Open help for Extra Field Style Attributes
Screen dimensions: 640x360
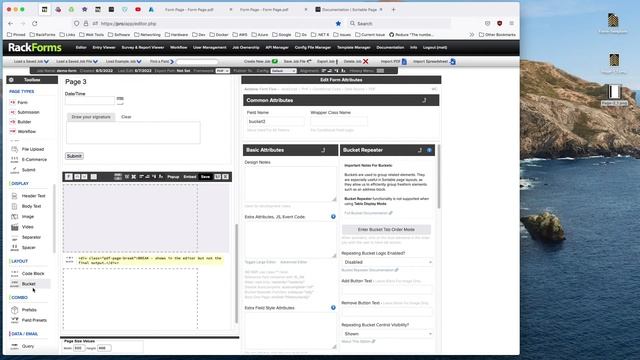(333, 308)
